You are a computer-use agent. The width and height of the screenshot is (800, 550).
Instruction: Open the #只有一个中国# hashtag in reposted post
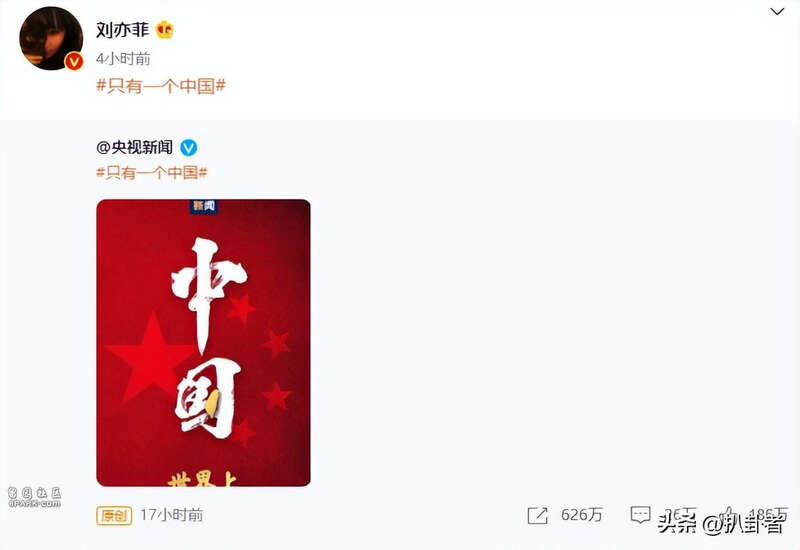coord(152,172)
